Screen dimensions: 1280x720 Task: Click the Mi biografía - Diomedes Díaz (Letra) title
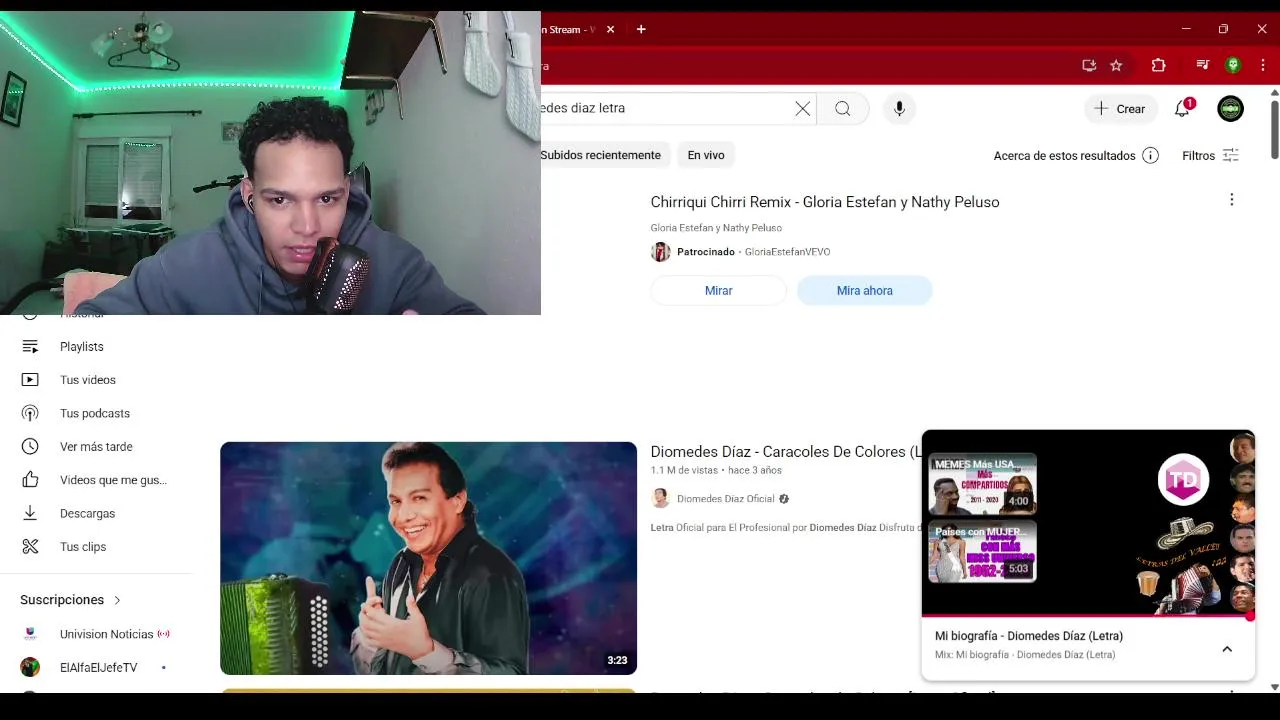pyautogui.click(x=1029, y=636)
